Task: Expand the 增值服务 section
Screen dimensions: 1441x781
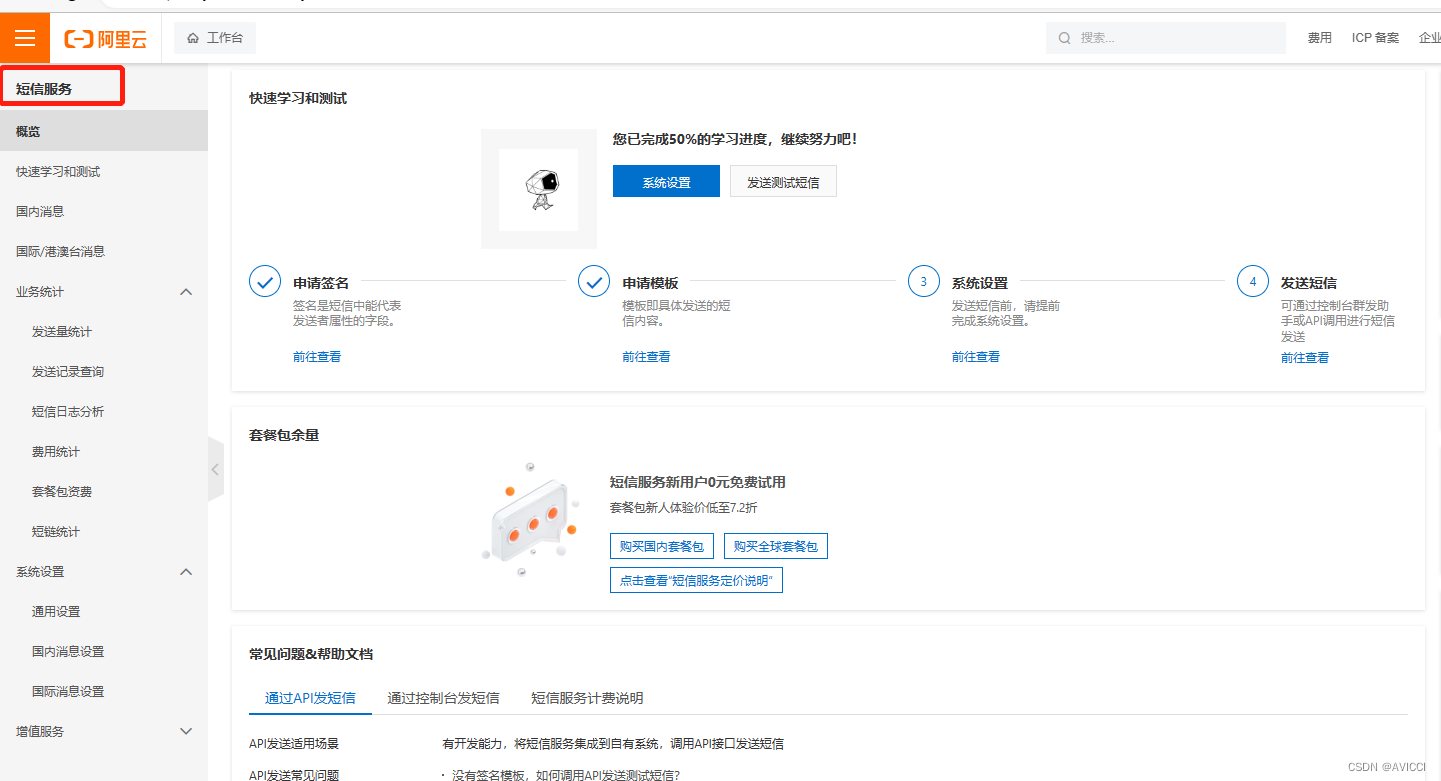Action: point(186,732)
